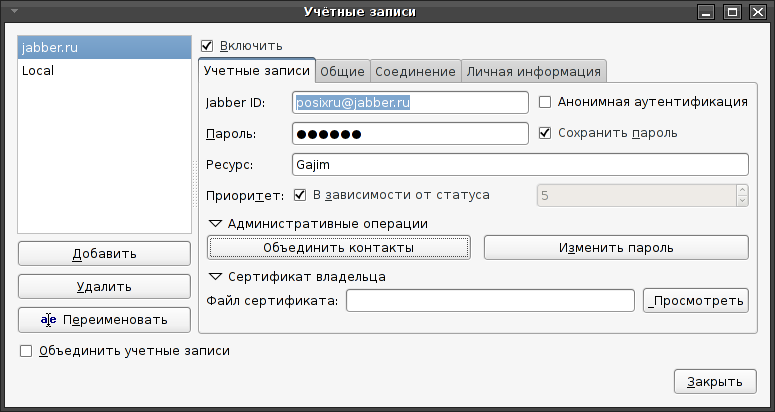
Task: Maximize the Учётные записи window
Action: pos(732,12)
